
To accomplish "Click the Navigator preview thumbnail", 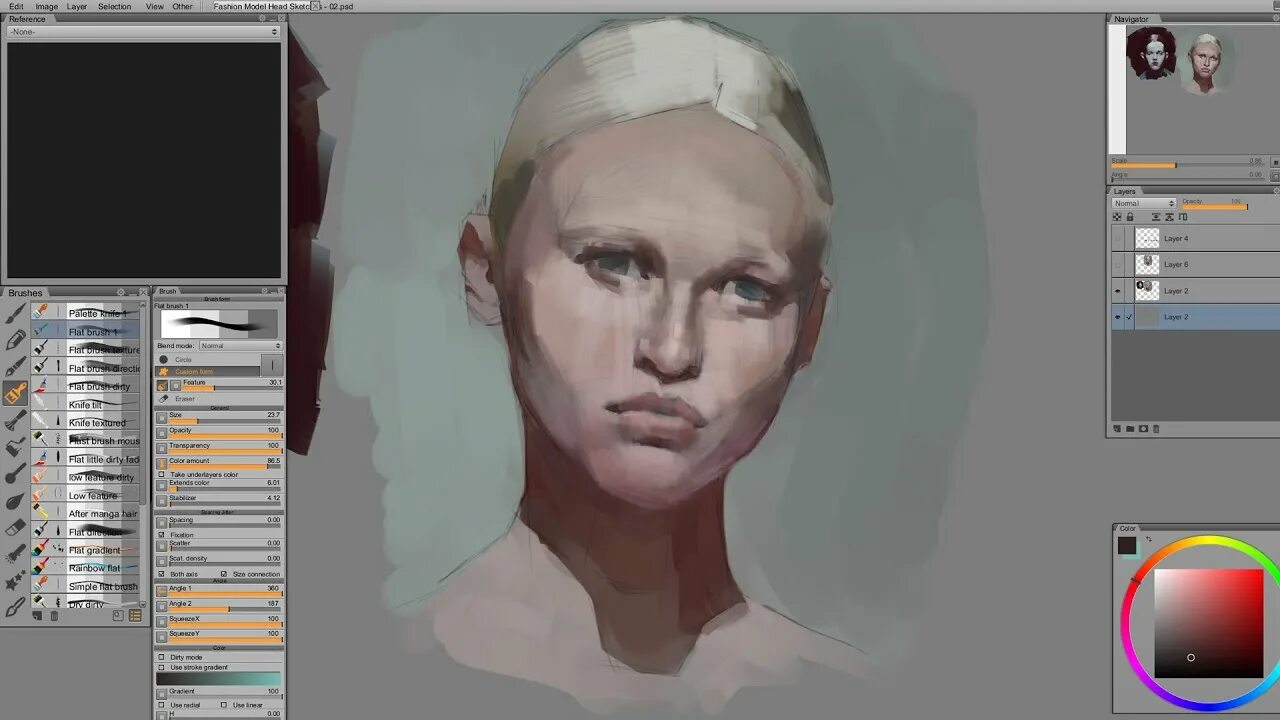I will point(1180,60).
